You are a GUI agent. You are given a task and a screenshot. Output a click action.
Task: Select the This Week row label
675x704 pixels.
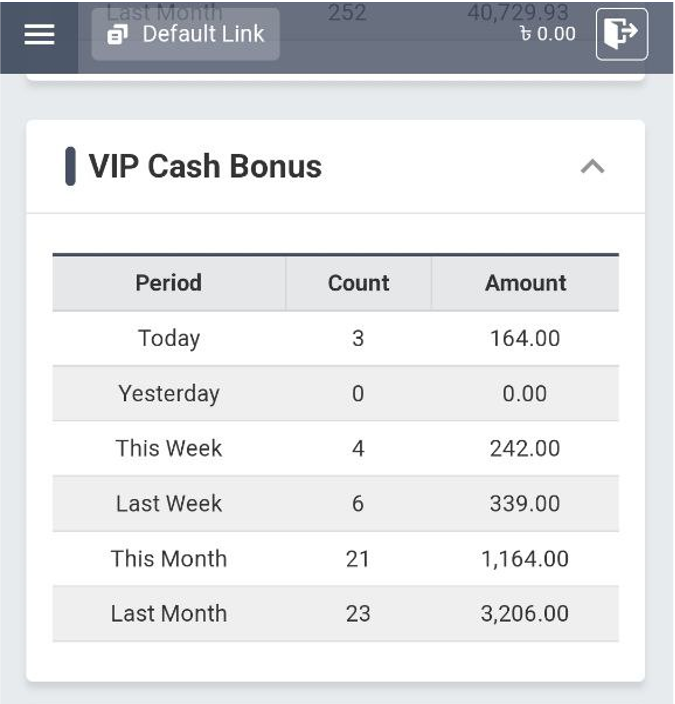(168, 448)
